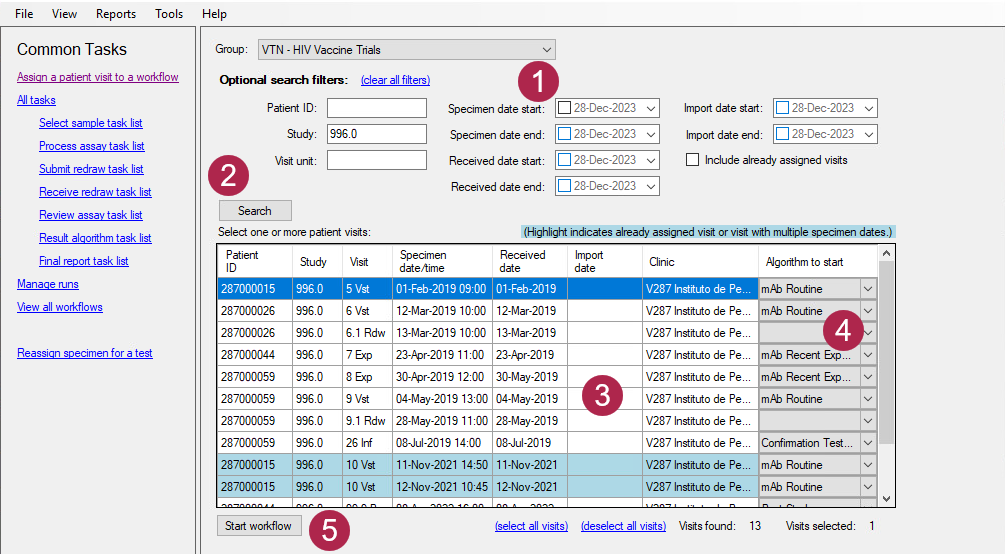Open calendar arrow for Specimen date end
This screenshot has width=1005, height=554.
(651, 134)
